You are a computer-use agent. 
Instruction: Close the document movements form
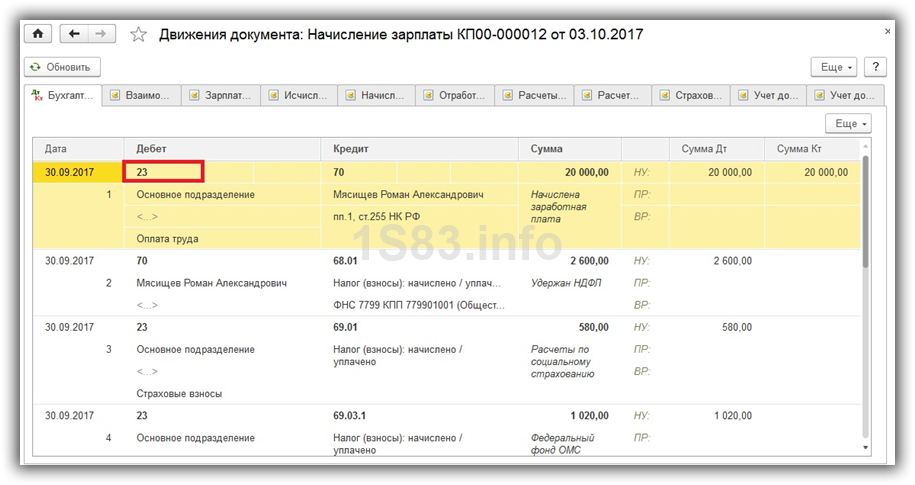[888, 32]
